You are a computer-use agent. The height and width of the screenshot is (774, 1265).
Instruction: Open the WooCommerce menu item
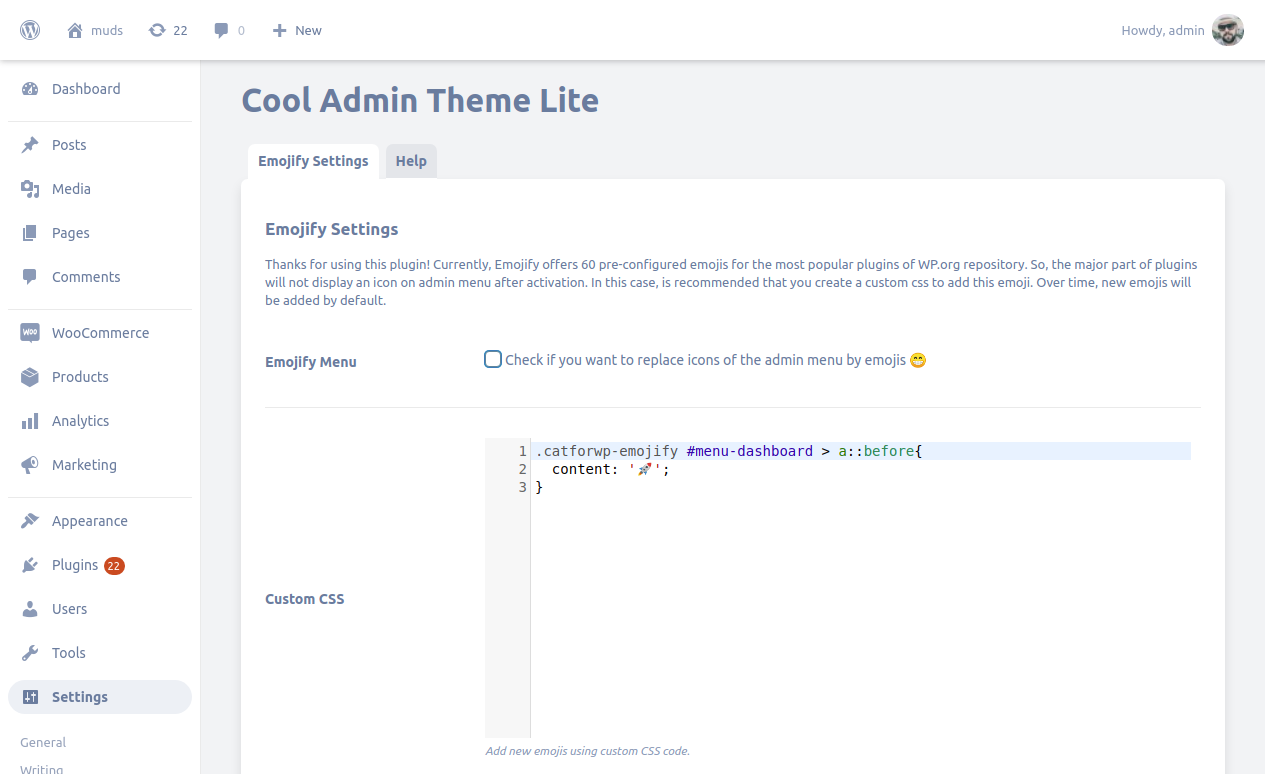click(100, 333)
